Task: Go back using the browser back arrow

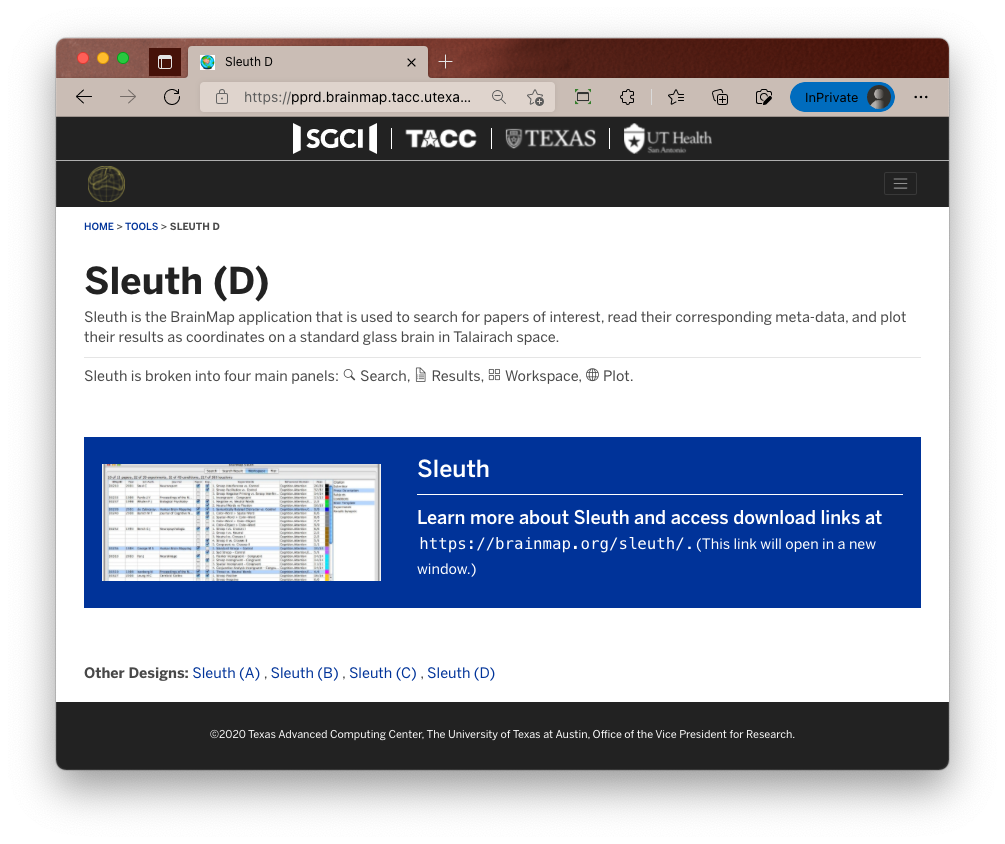Action: [84, 97]
